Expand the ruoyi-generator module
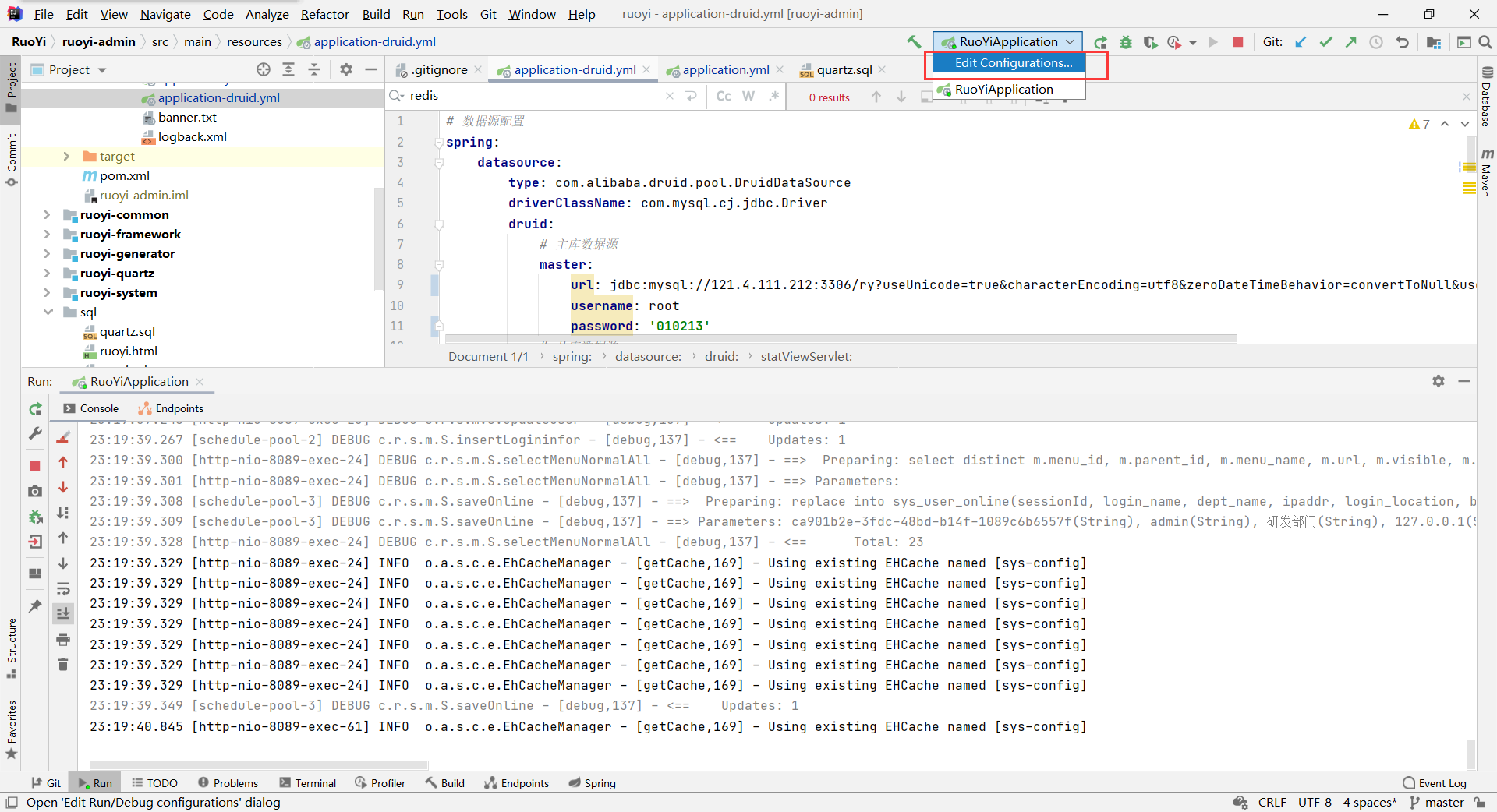Viewport: 1497px width, 812px height. click(x=47, y=254)
